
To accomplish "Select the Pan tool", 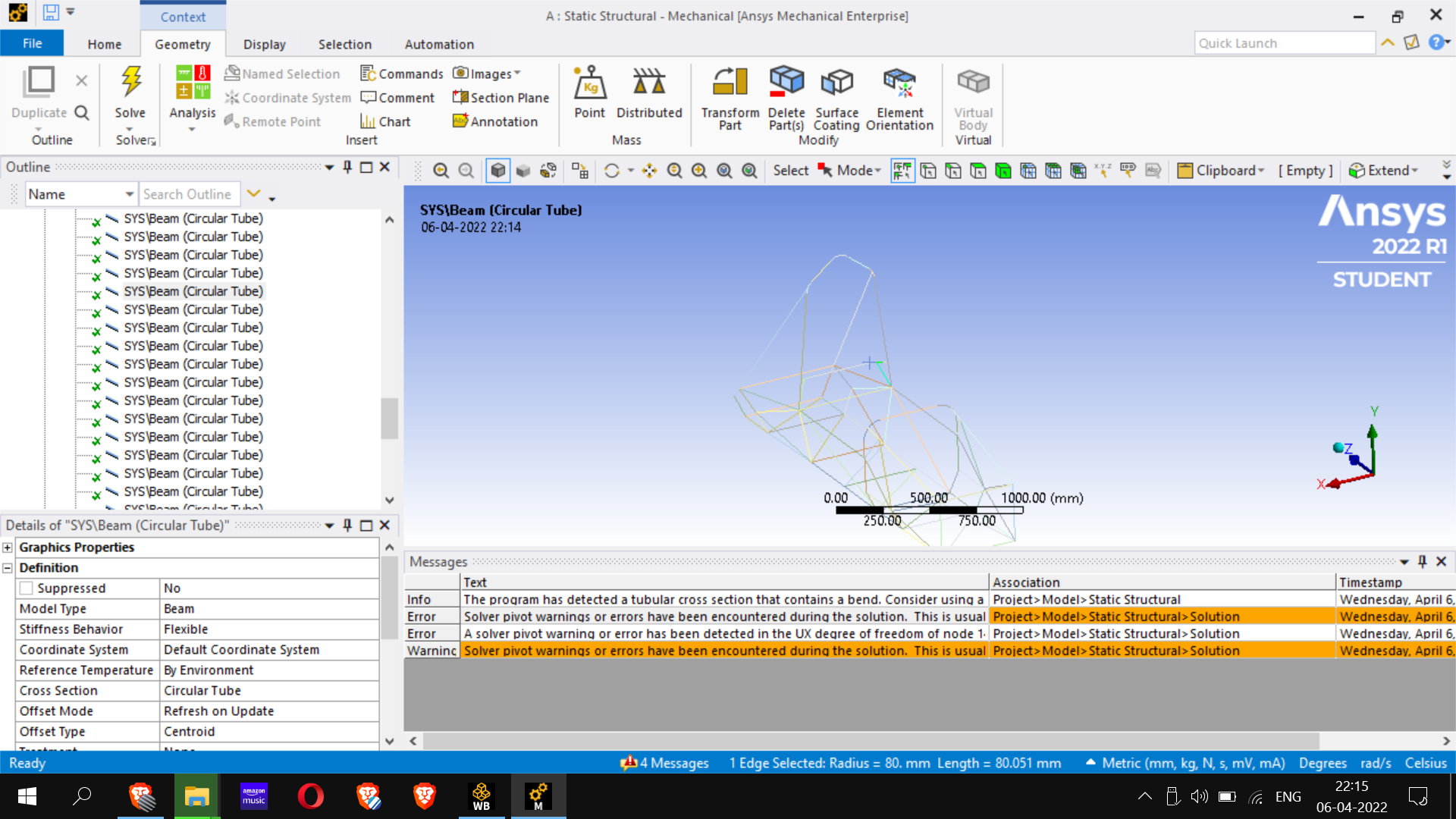I will click(650, 171).
